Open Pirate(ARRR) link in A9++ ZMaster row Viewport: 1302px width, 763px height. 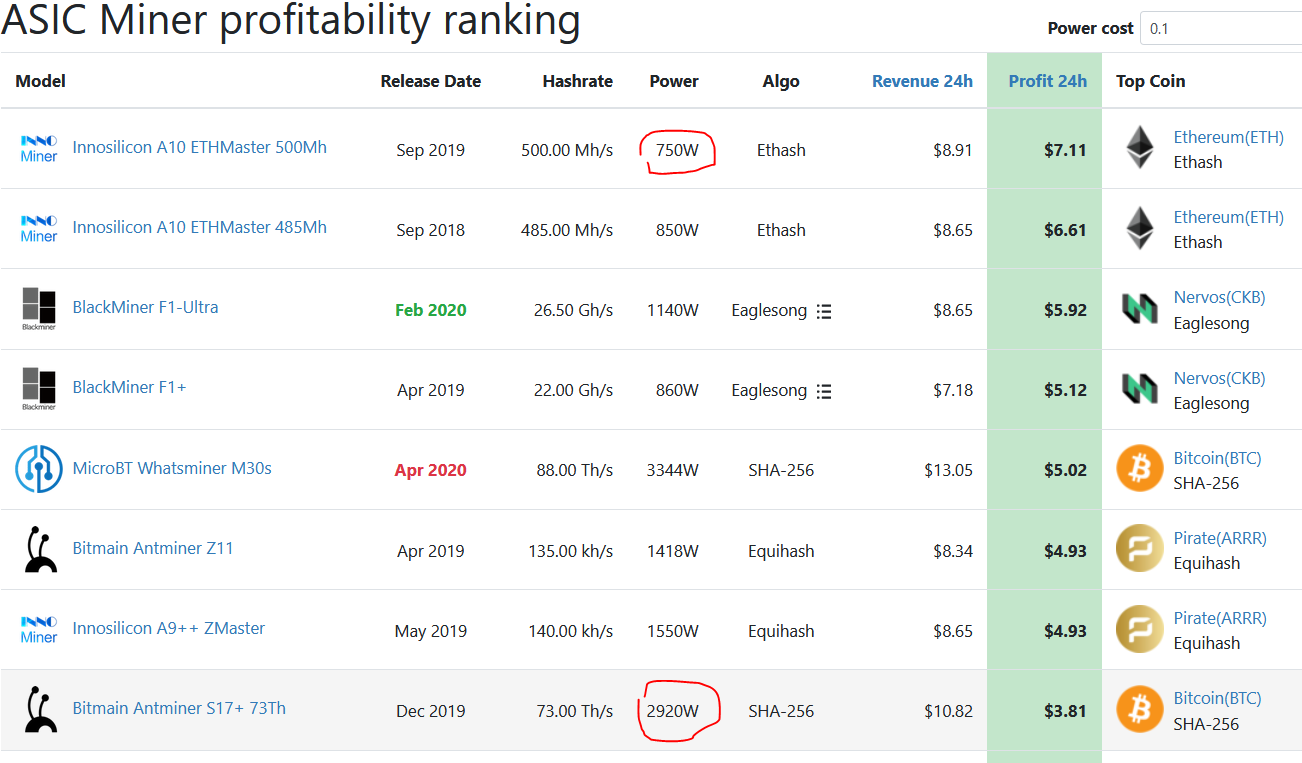pyautogui.click(x=1220, y=618)
